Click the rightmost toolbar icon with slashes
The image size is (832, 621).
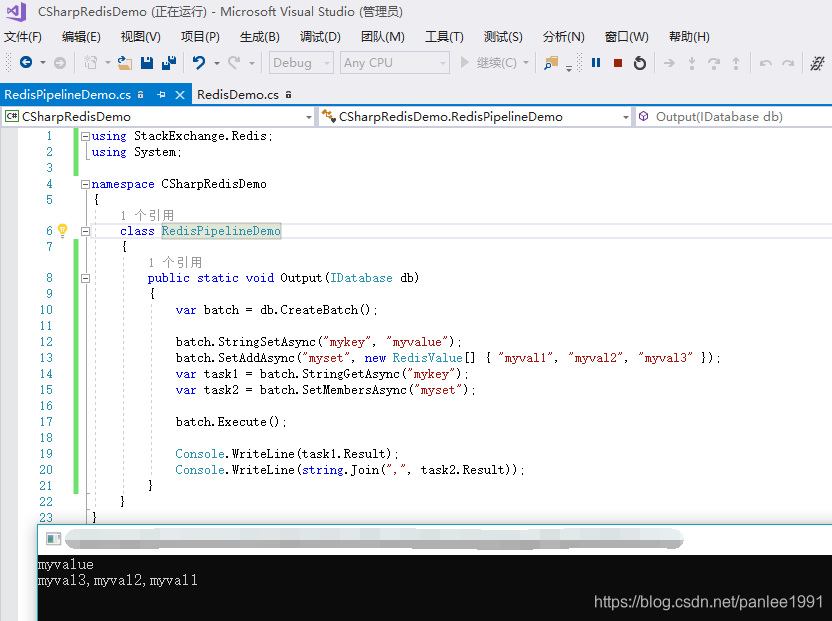(x=817, y=63)
